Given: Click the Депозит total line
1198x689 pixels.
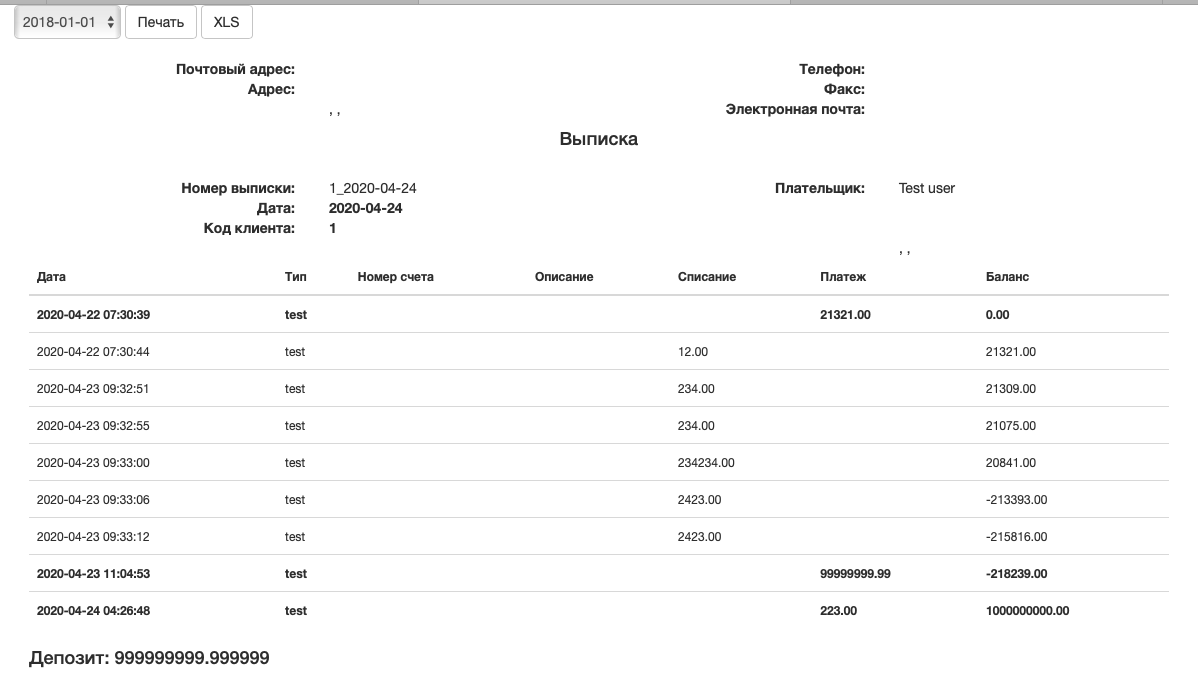Looking at the screenshot, I should [149, 658].
